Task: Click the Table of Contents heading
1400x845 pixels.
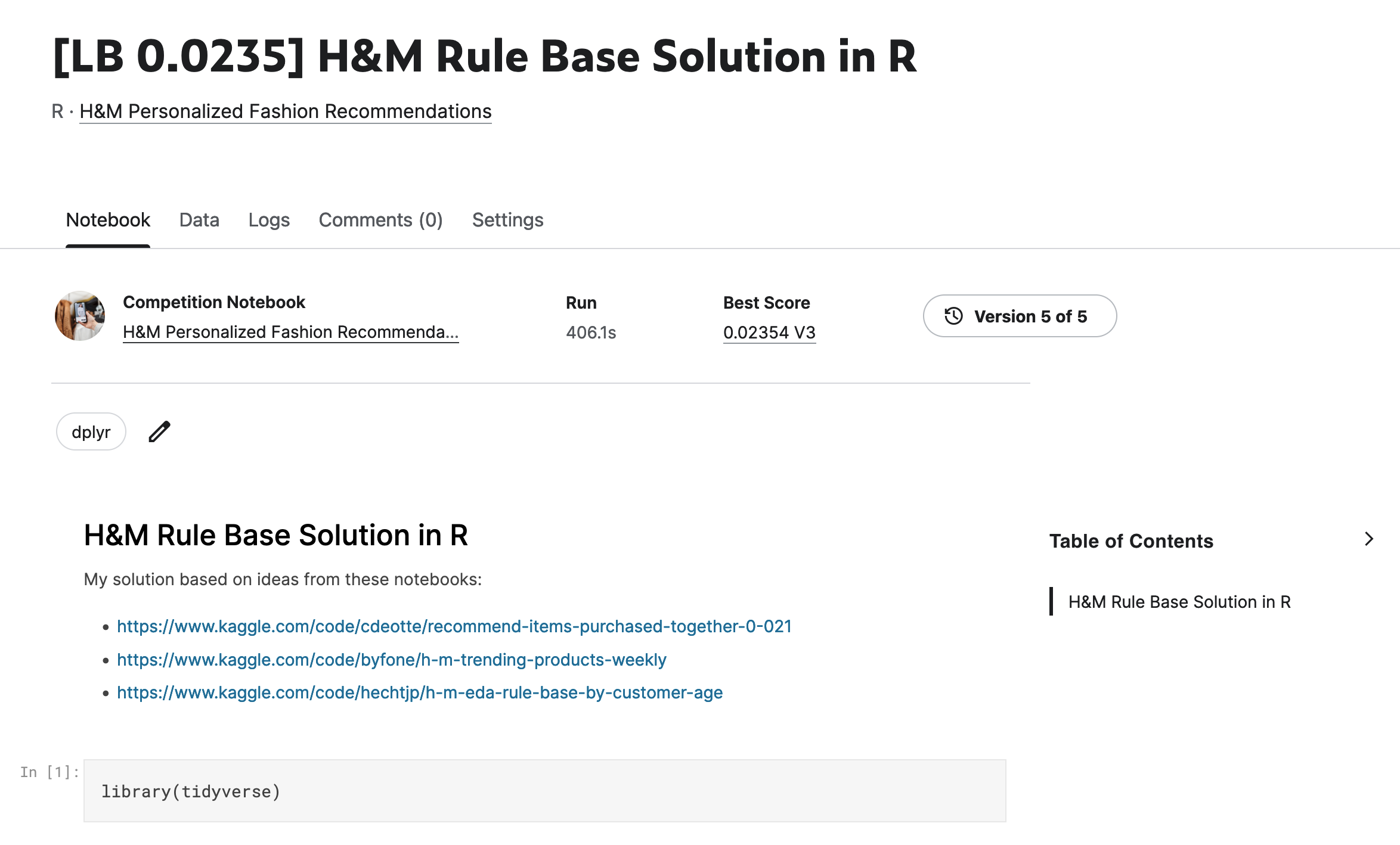Action: [x=1131, y=541]
